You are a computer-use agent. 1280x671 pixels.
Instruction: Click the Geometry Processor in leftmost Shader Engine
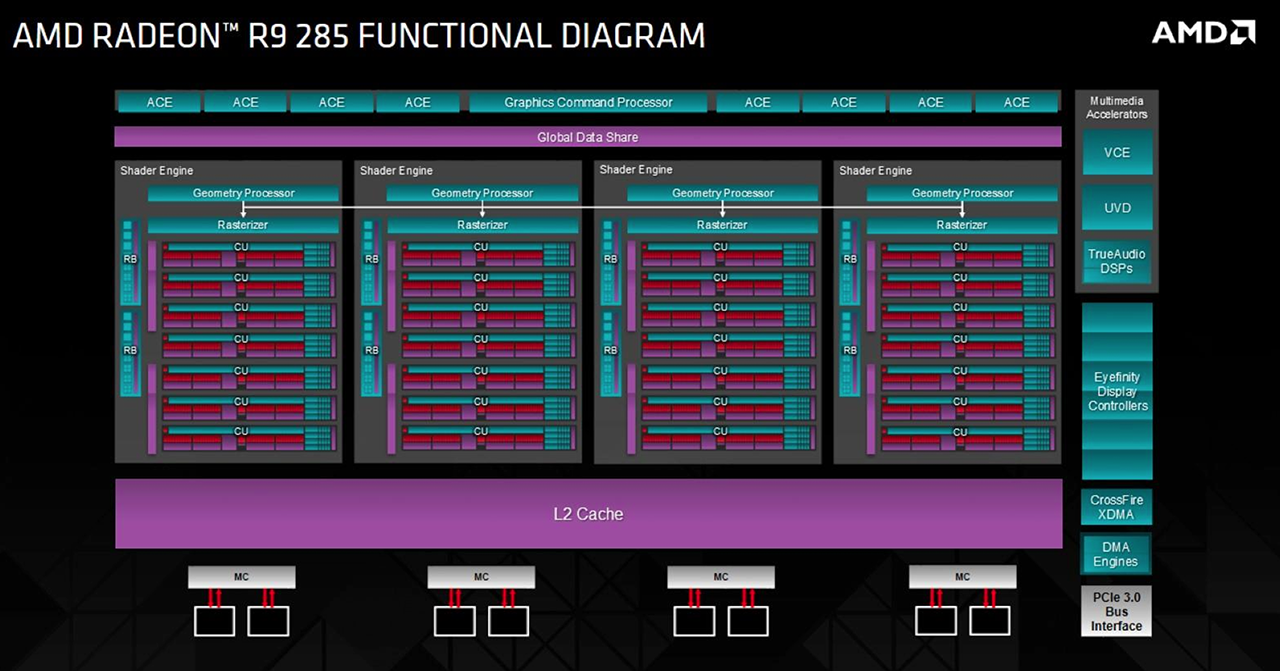pos(243,193)
